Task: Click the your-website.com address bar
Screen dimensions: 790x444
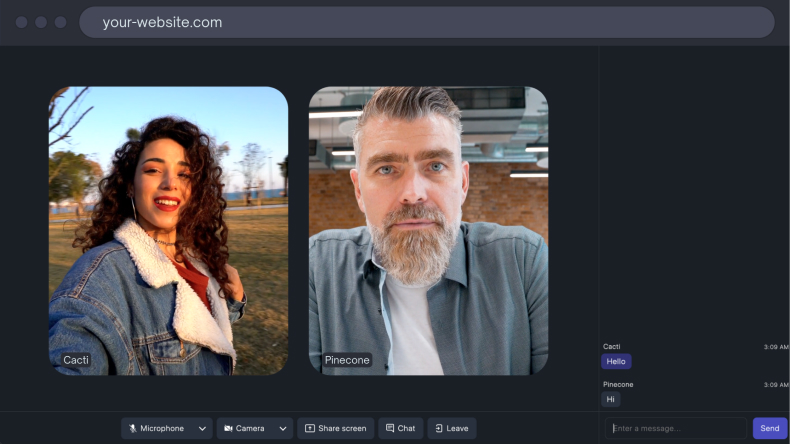Action: click(426, 22)
